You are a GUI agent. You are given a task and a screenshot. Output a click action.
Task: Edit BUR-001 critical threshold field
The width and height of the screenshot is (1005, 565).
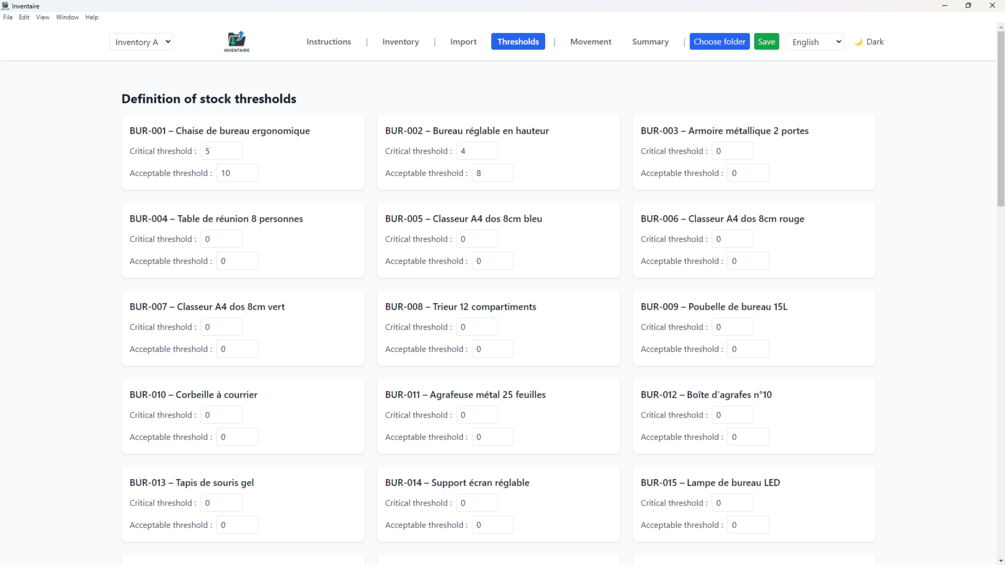pyautogui.click(x=221, y=151)
